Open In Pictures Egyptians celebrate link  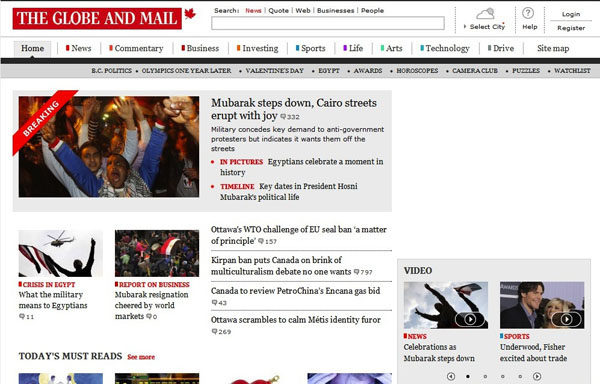pyautogui.click(x=302, y=167)
